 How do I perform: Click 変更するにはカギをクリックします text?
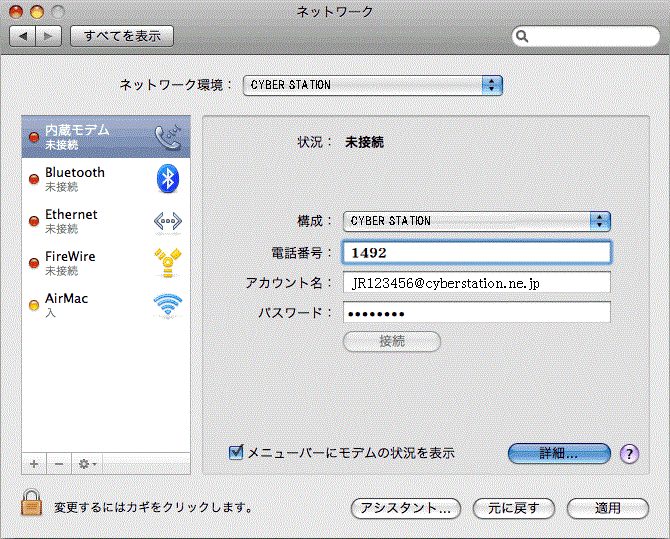[x=153, y=507]
